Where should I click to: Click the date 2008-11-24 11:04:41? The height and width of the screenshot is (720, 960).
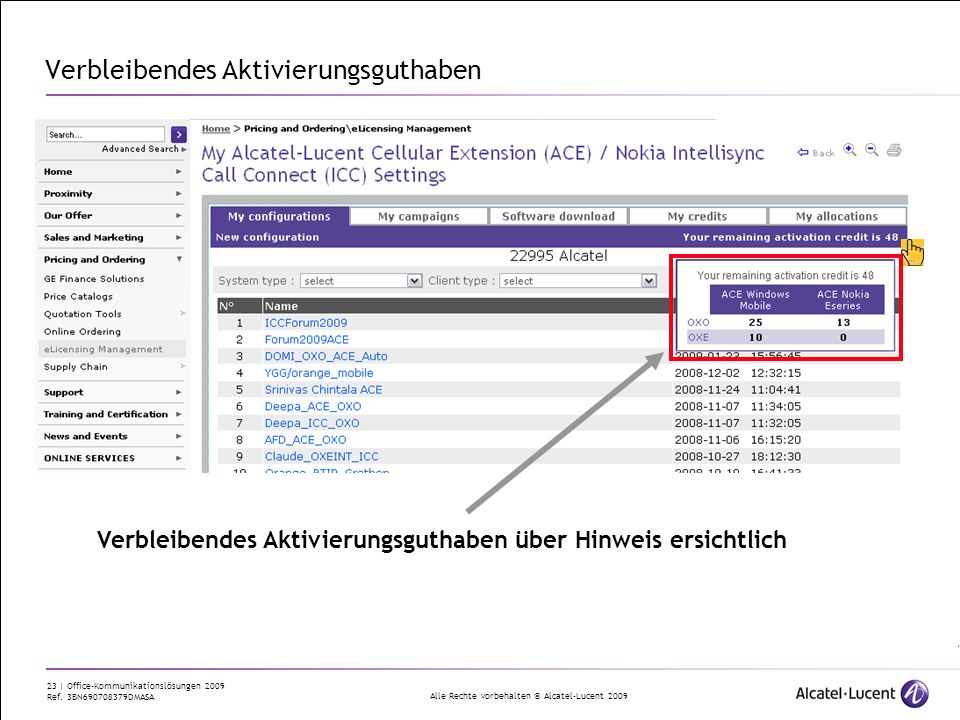coord(738,389)
